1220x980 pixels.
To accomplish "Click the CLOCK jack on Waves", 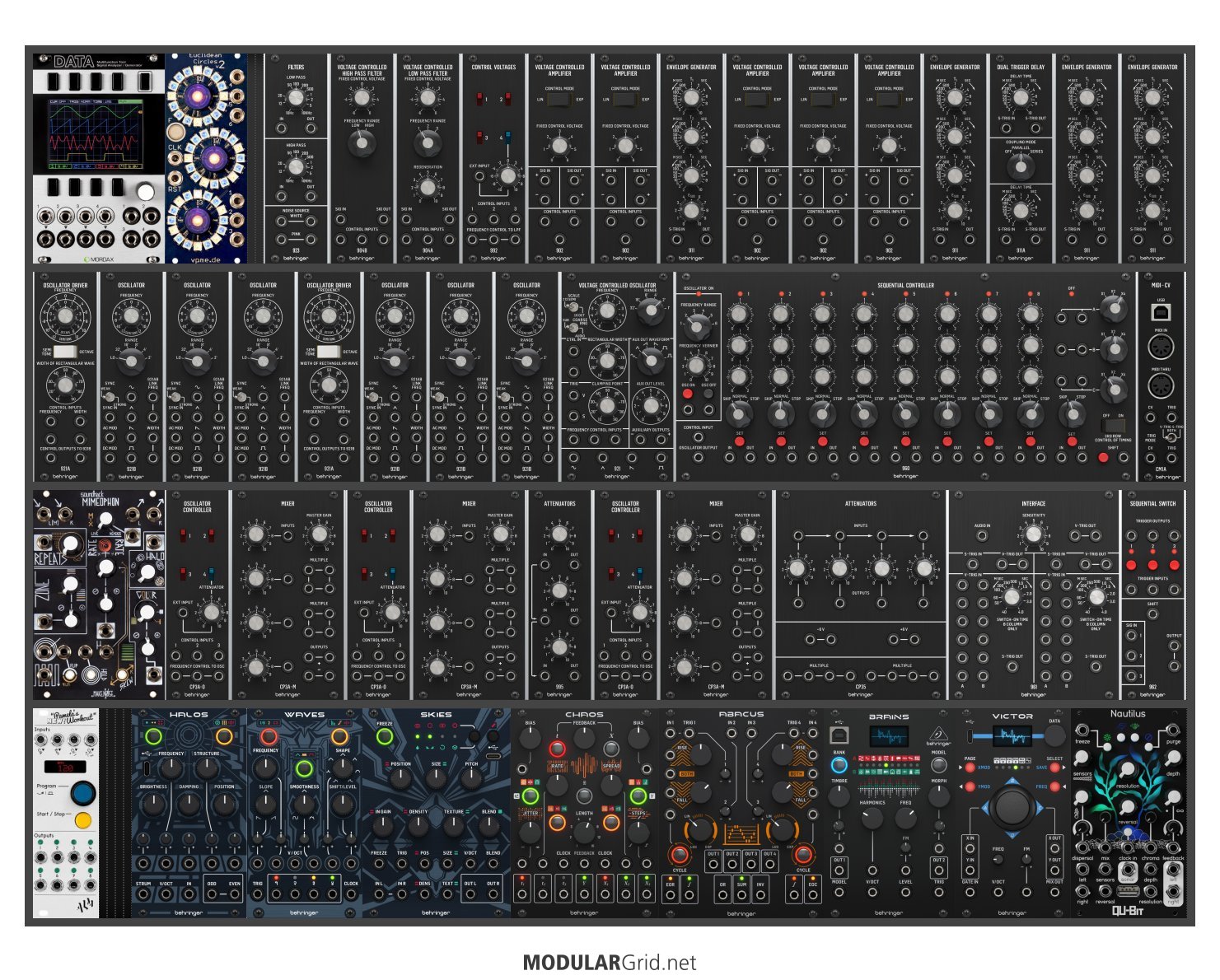I will tap(352, 894).
